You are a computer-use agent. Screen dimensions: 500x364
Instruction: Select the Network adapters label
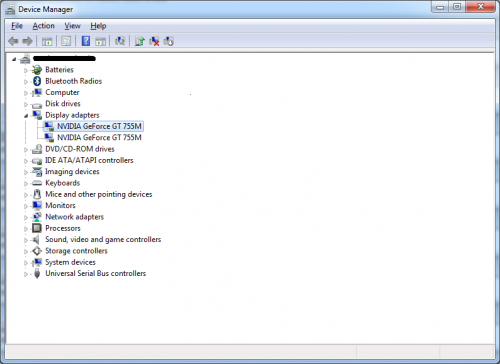[x=74, y=217]
